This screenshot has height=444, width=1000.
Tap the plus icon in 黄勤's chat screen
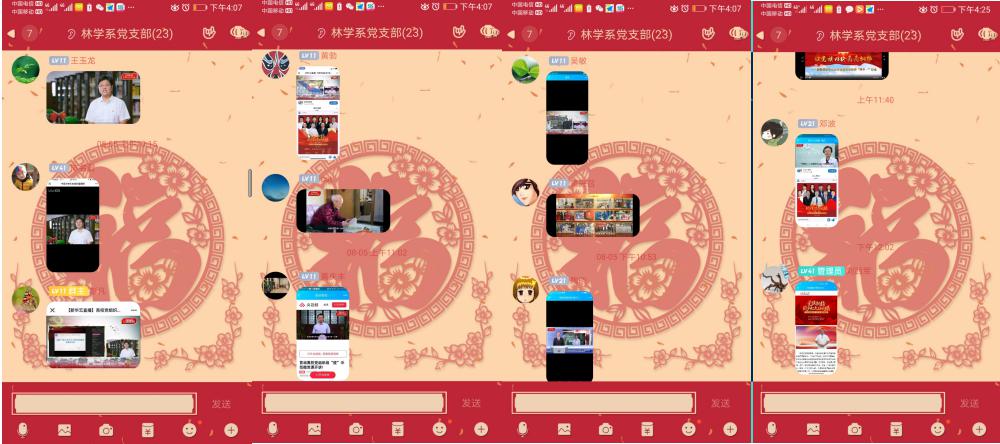coord(481,429)
